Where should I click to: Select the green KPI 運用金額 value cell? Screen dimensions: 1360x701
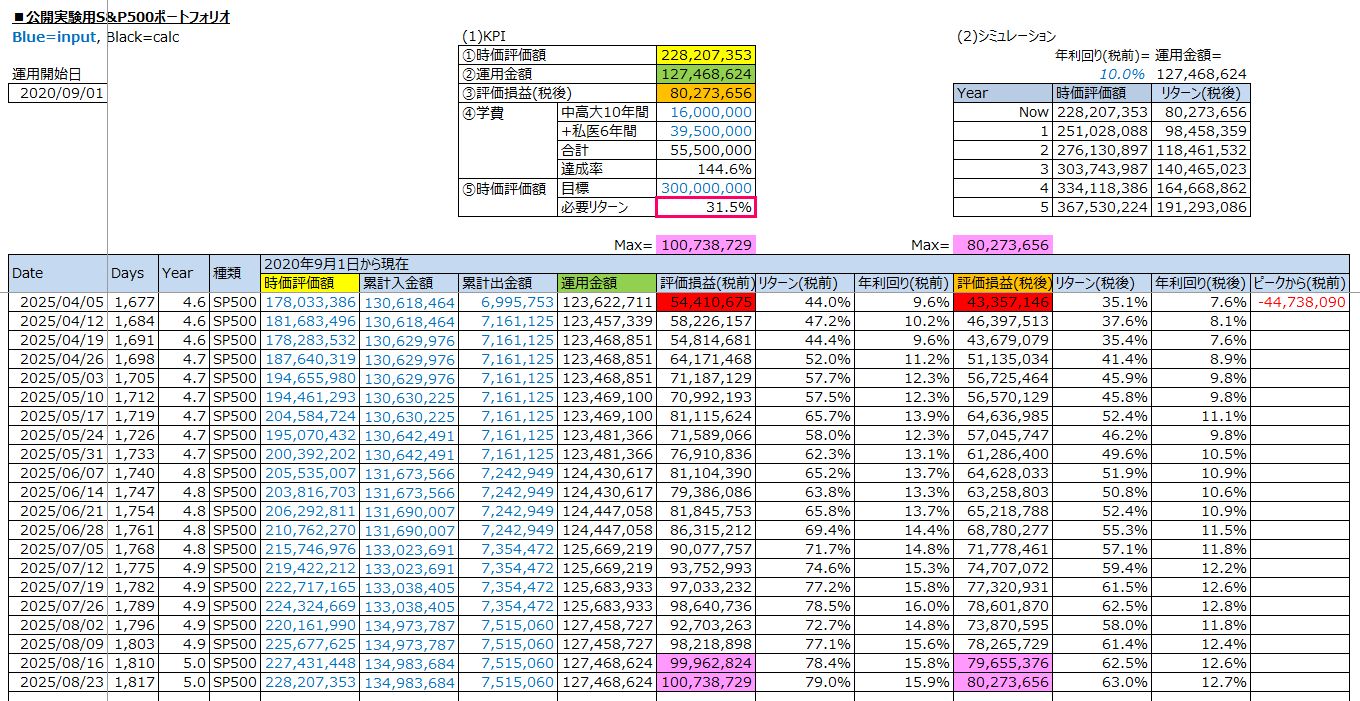point(706,74)
